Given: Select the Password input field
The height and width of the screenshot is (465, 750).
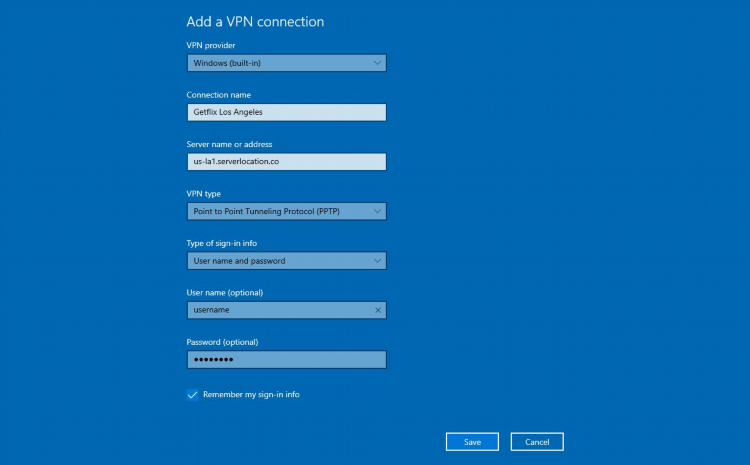Looking at the screenshot, I should tap(287, 359).
